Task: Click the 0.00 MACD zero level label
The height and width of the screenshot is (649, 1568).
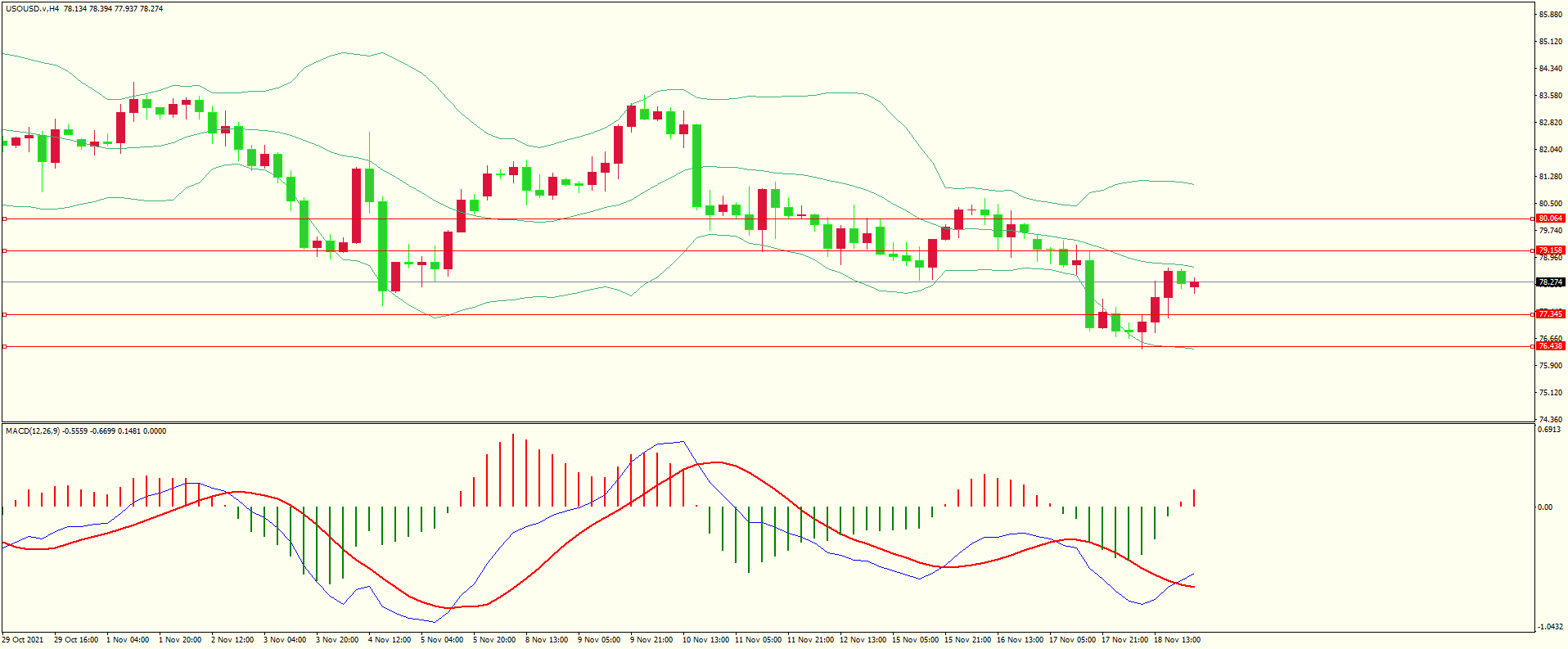Action: point(1545,507)
